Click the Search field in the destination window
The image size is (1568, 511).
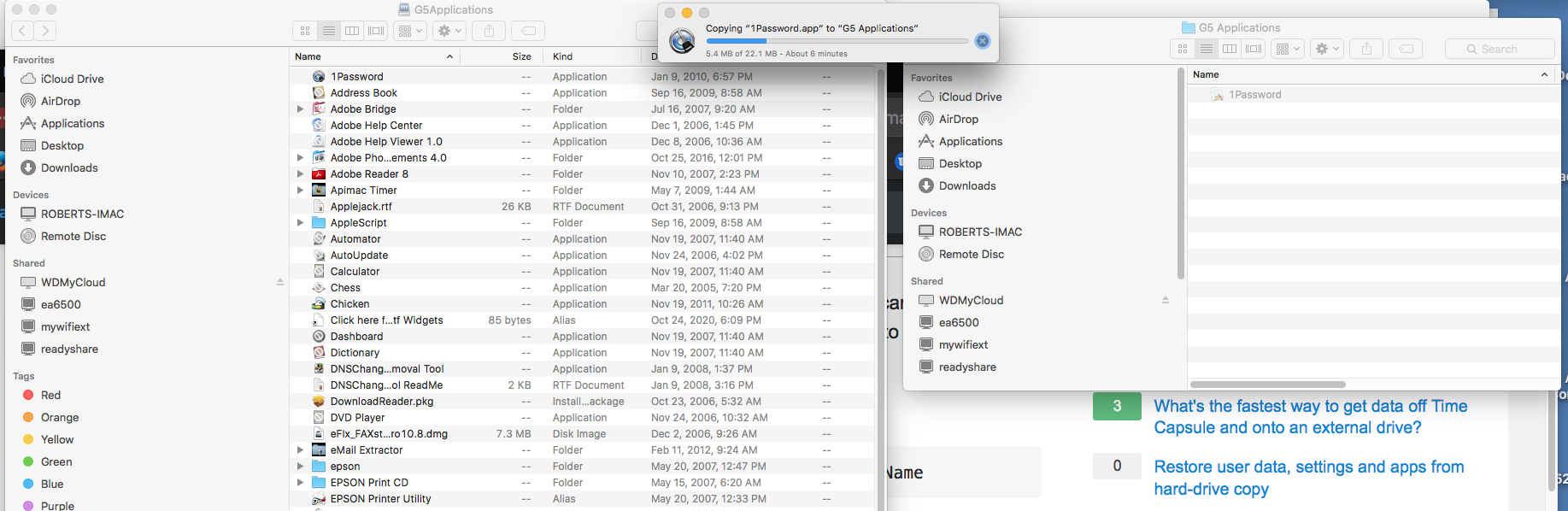pyautogui.click(x=1500, y=49)
